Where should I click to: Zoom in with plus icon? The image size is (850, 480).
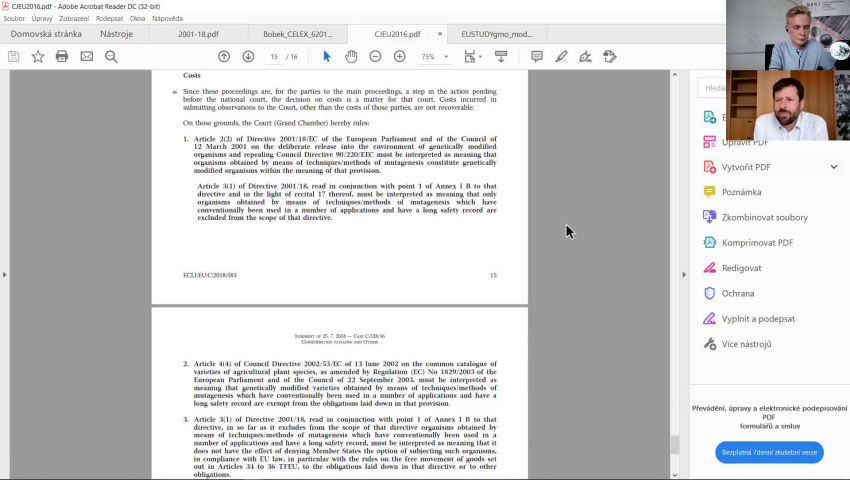coord(400,56)
